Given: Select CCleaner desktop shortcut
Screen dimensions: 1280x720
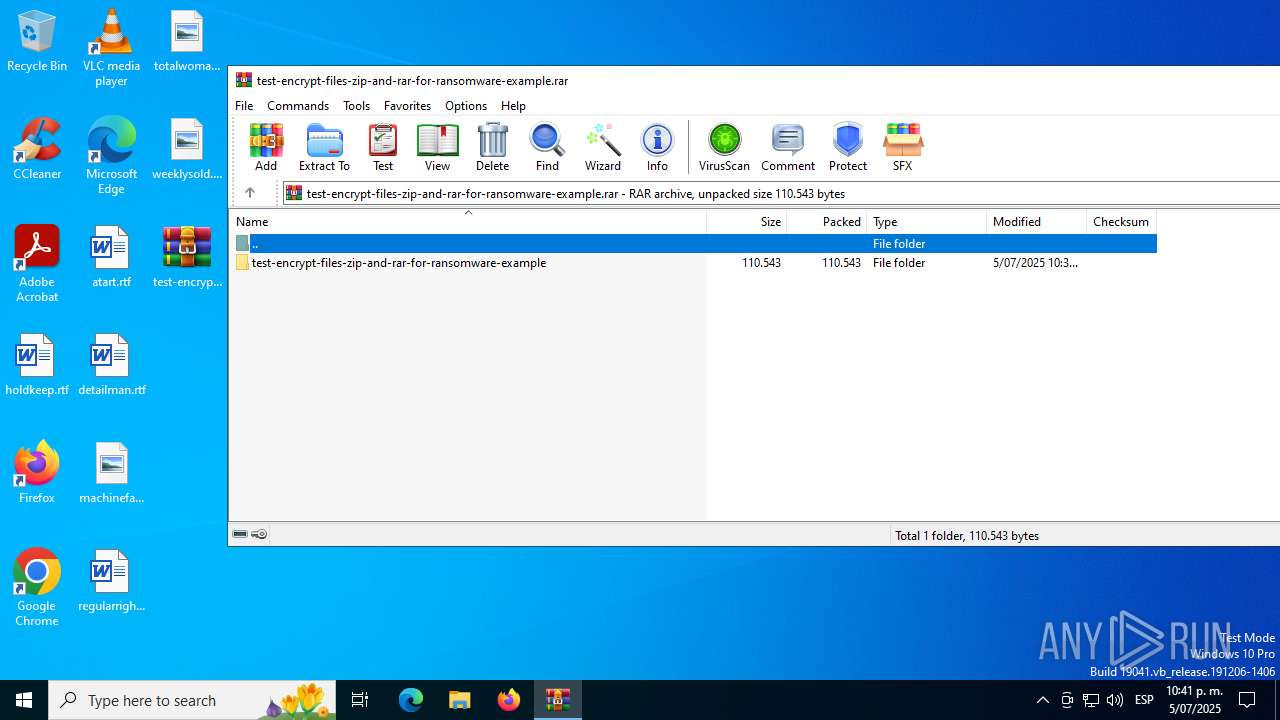Looking at the screenshot, I should click(37, 149).
